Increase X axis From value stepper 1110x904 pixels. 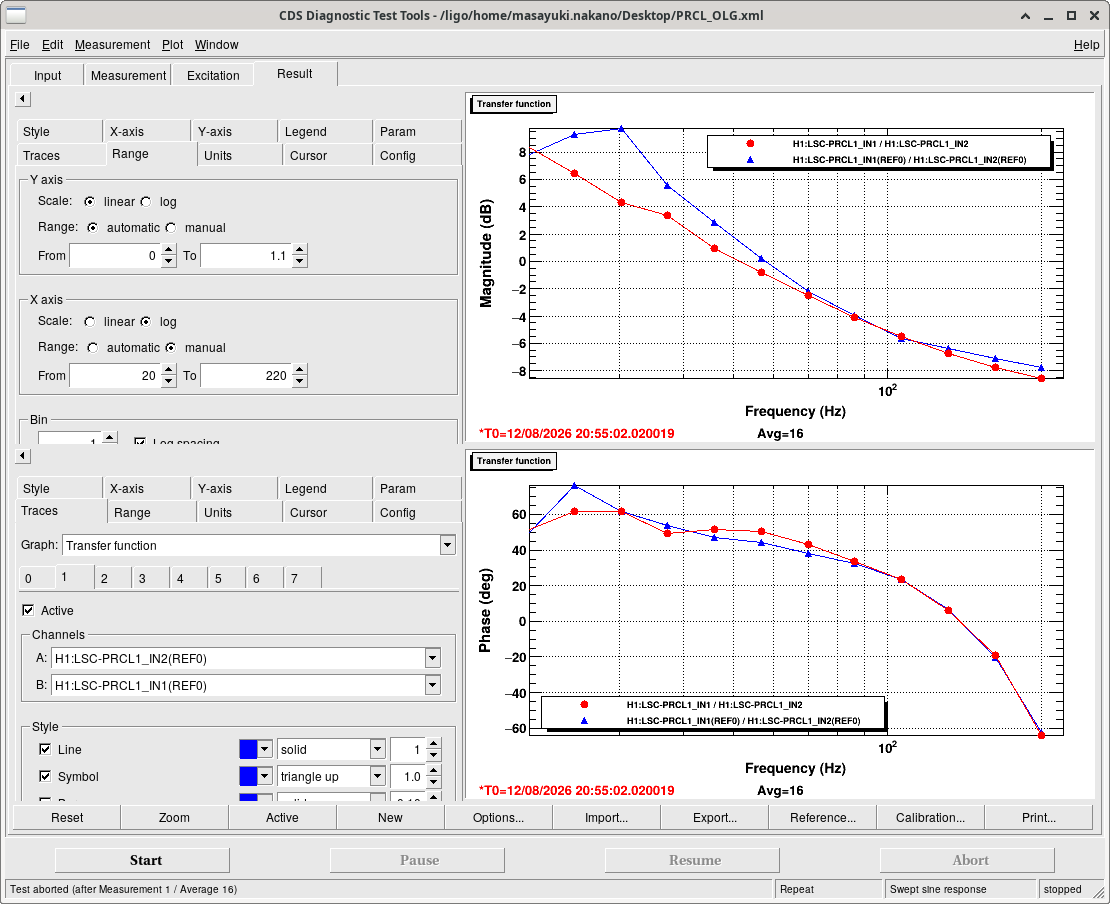(x=168, y=370)
